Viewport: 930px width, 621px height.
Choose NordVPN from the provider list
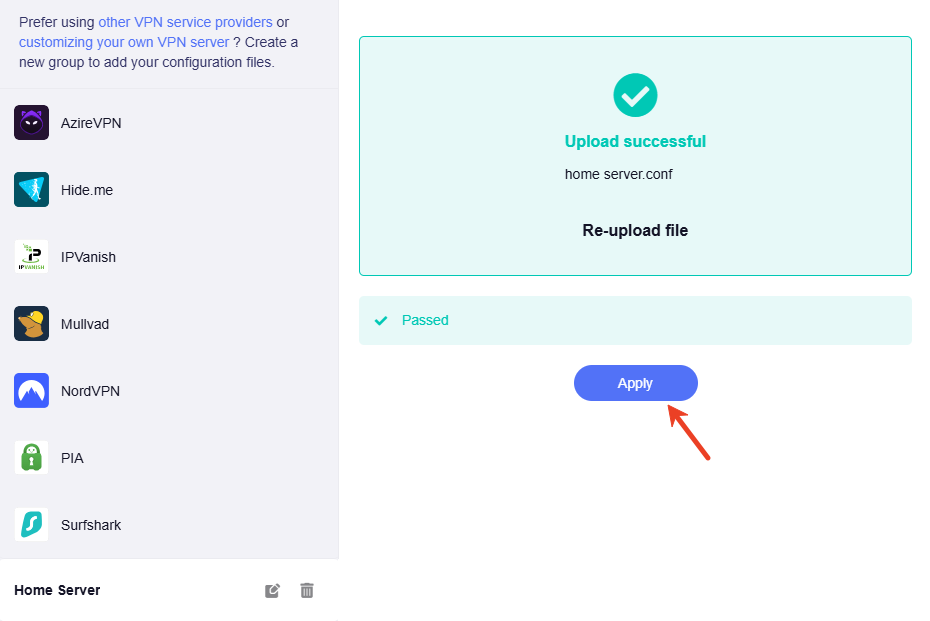click(x=90, y=391)
